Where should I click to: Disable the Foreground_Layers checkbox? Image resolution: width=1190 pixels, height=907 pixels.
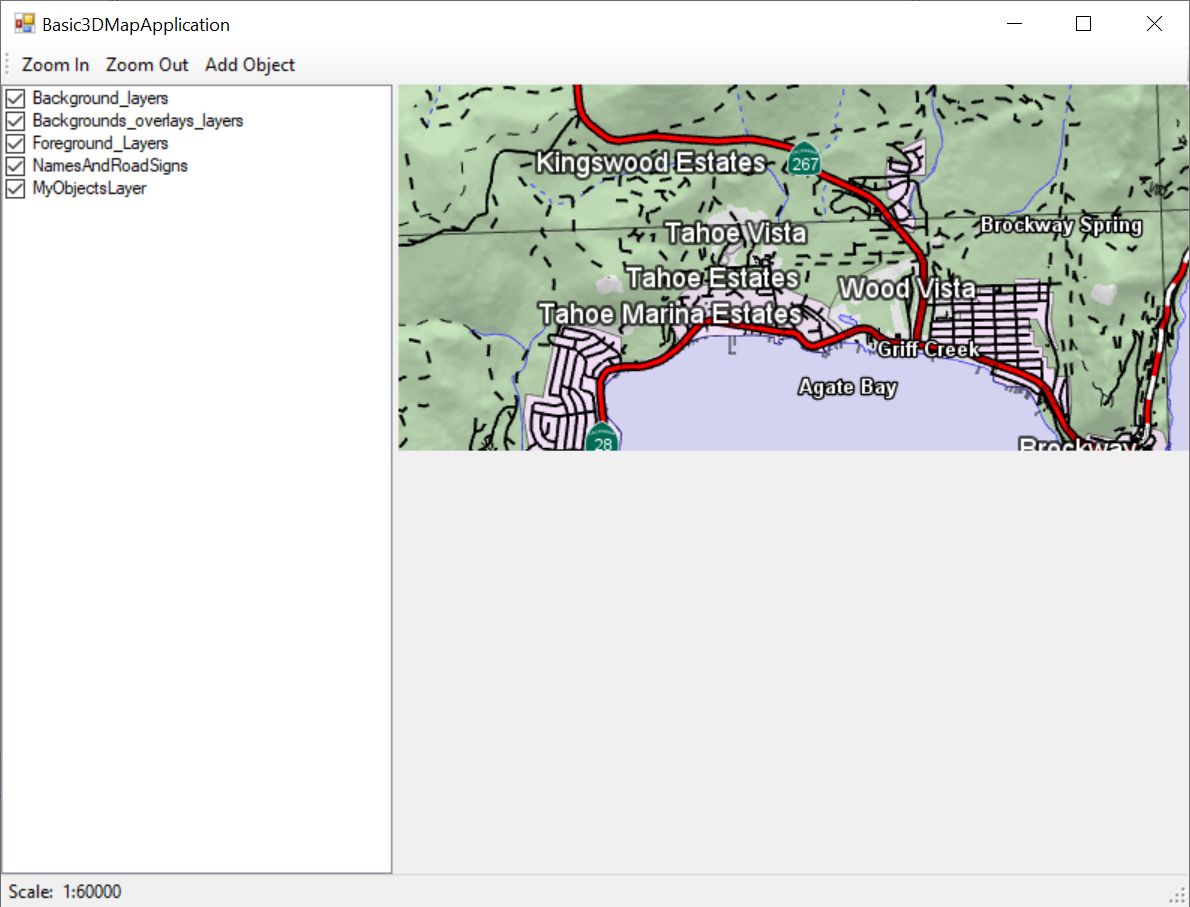pos(15,143)
